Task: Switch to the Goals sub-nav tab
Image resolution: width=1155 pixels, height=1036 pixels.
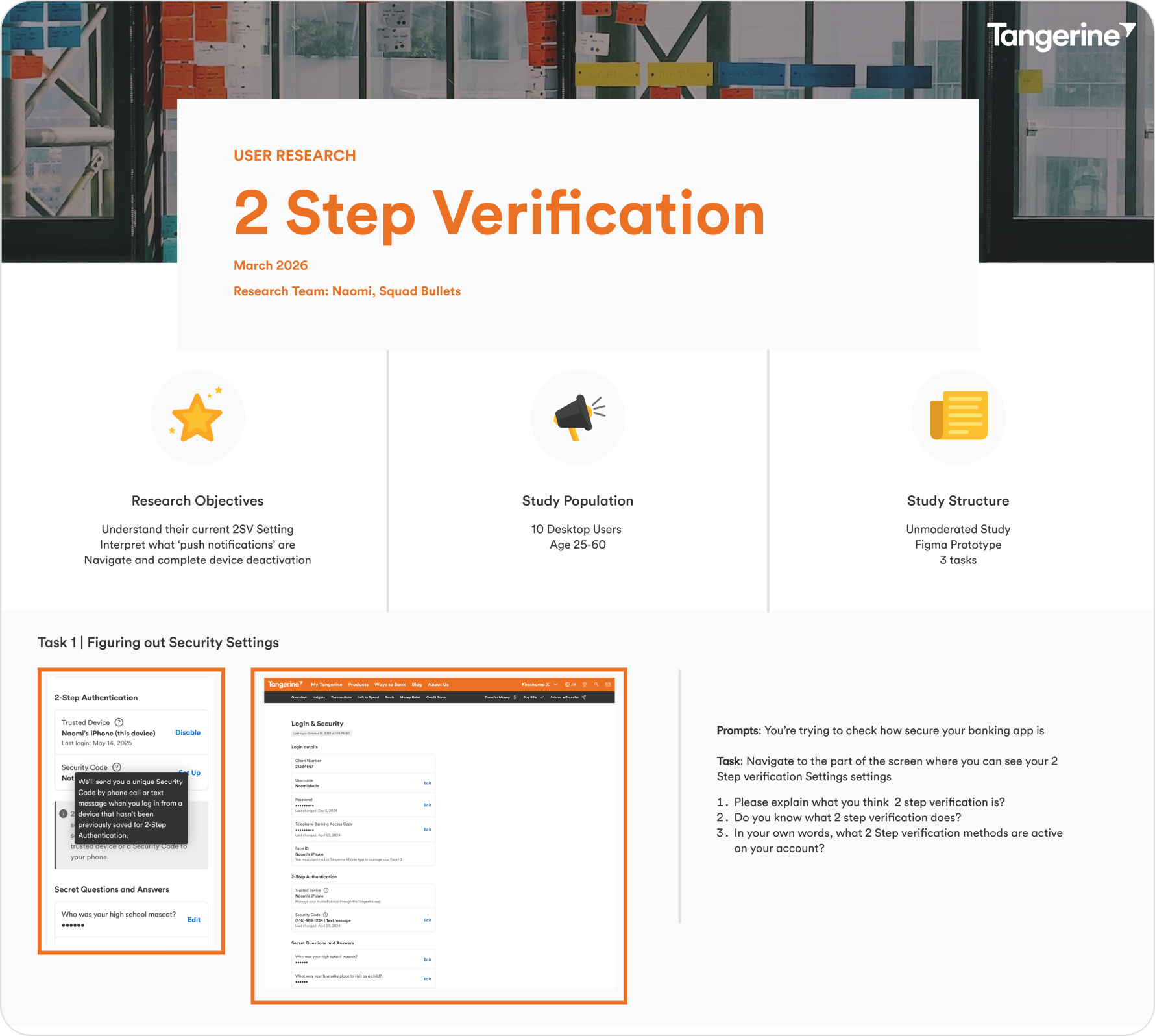Action: [389, 697]
